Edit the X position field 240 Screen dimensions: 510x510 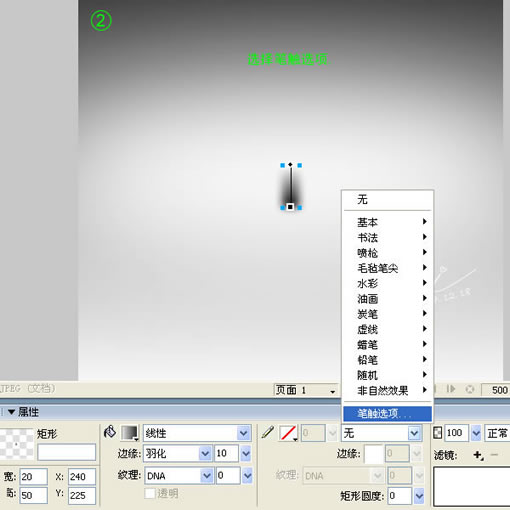pos(82,476)
